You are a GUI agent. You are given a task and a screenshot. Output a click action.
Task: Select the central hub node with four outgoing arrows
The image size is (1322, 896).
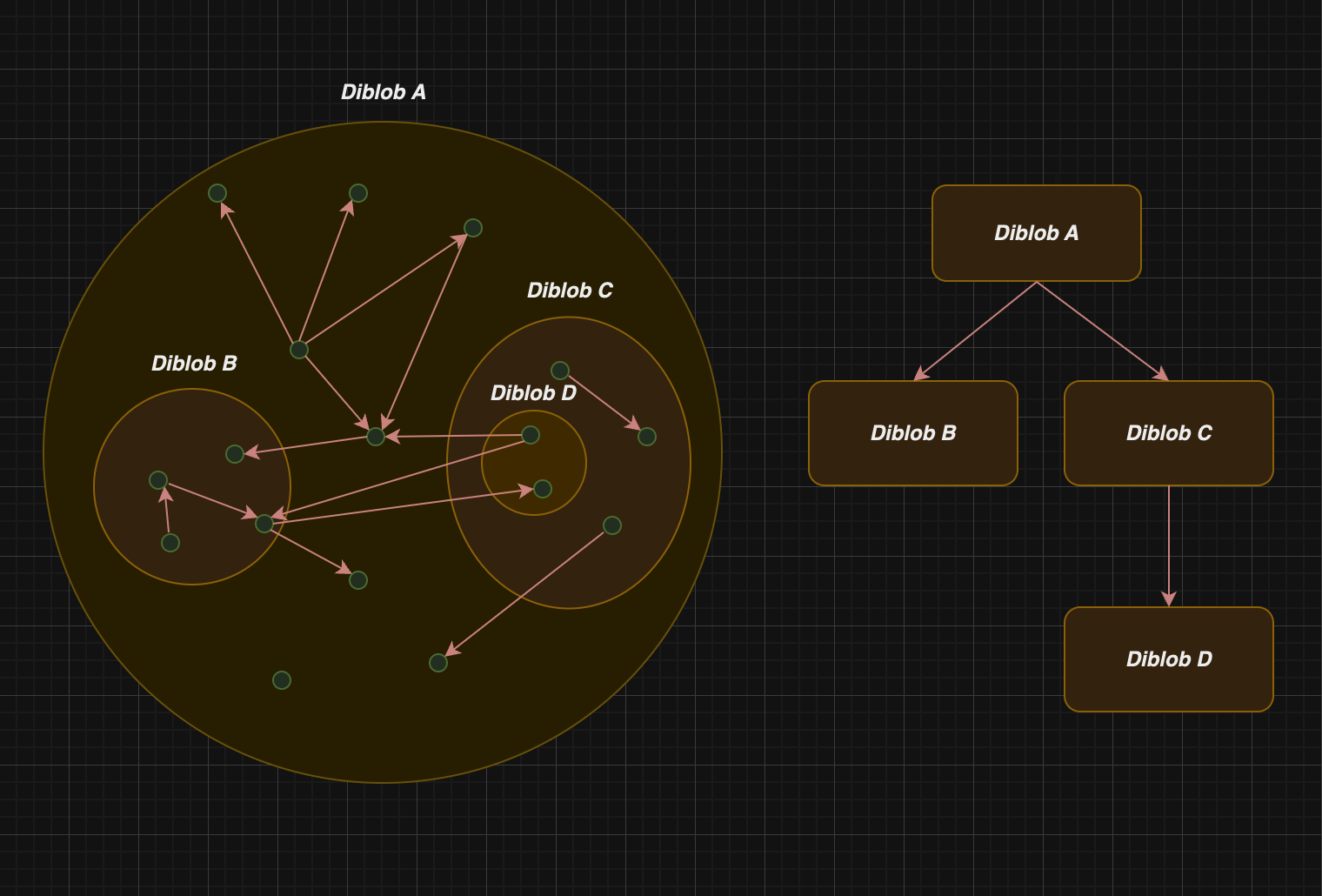pyautogui.click(x=299, y=350)
